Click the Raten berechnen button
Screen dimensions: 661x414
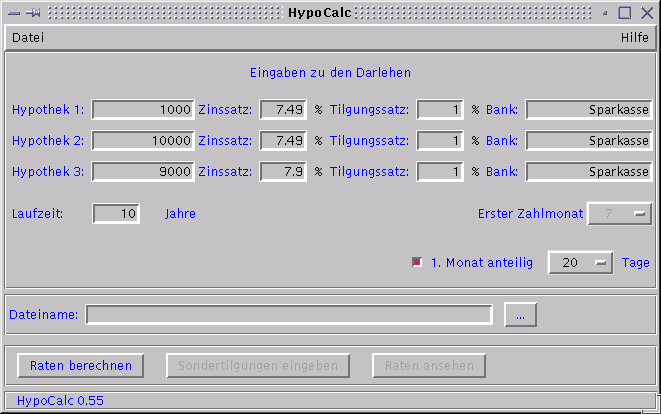pyautogui.click(x=81, y=366)
